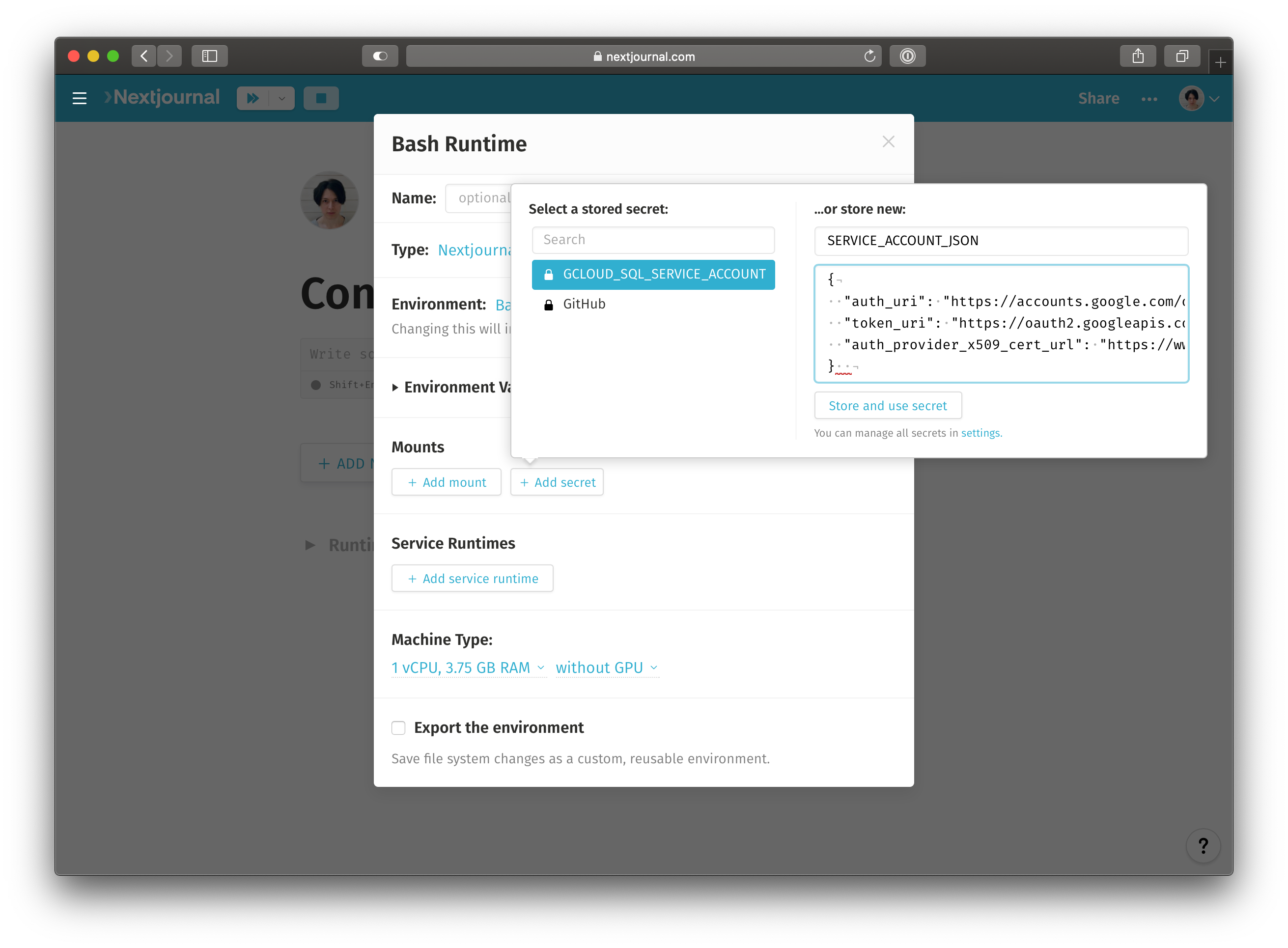Stop execution with the stop button
The width and height of the screenshot is (1288, 948).
click(321, 98)
